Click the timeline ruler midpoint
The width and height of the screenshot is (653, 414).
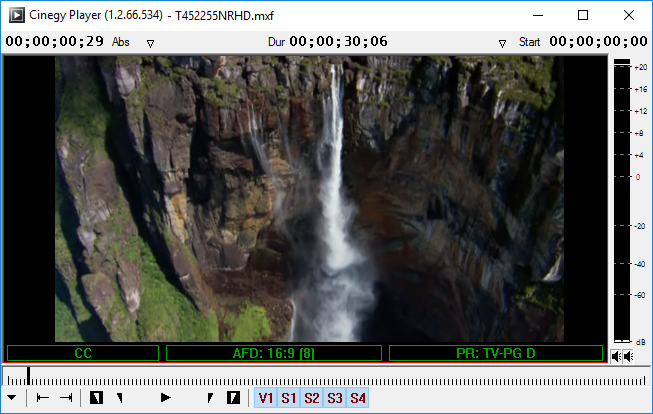point(326,377)
